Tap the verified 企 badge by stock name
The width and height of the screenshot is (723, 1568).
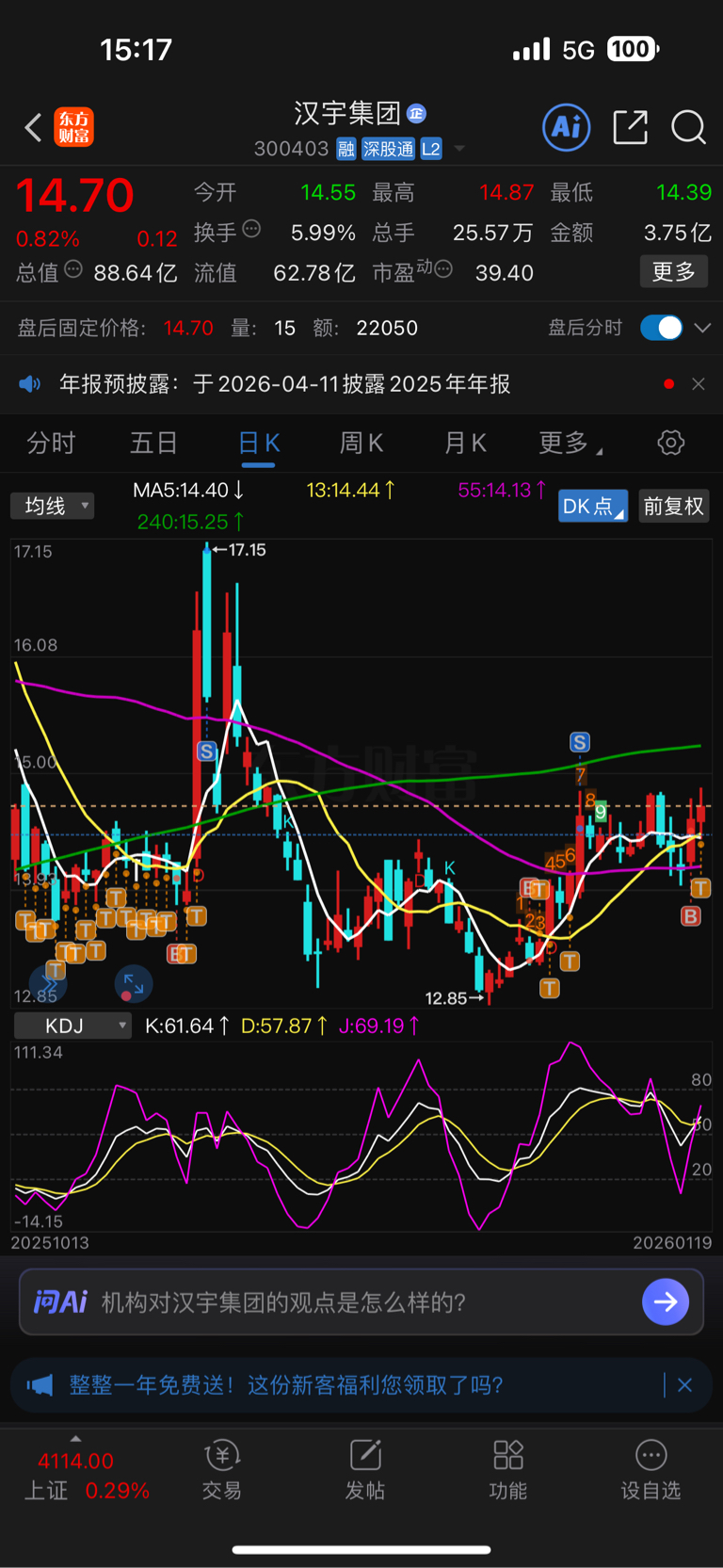click(416, 114)
